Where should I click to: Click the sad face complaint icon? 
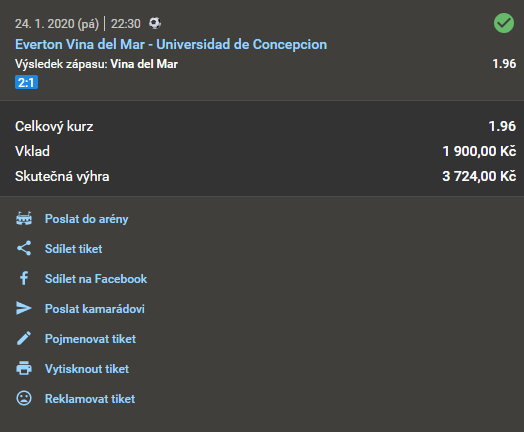[x=24, y=398]
